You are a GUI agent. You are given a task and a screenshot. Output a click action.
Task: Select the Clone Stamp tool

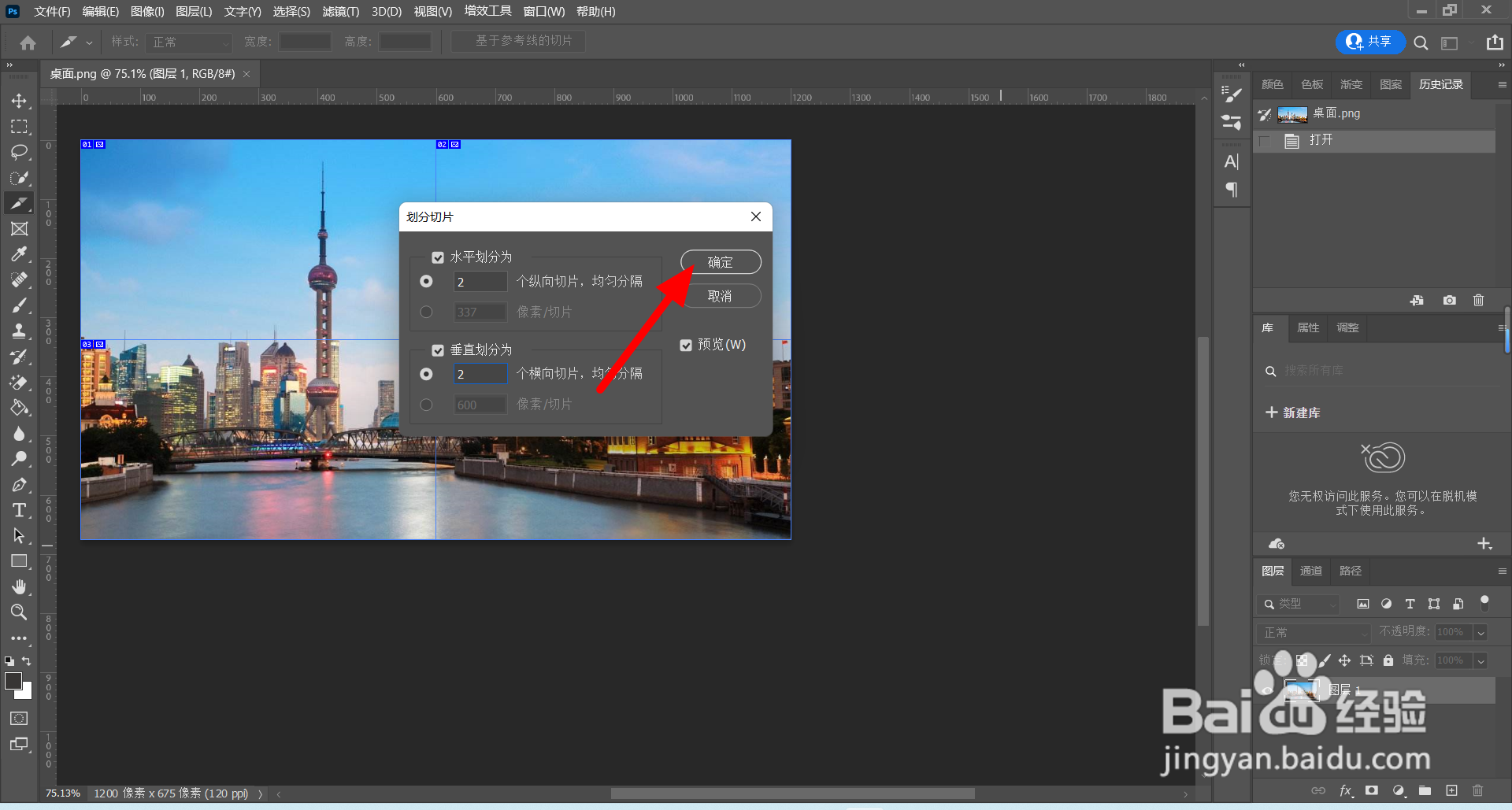pyautogui.click(x=19, y=331)
